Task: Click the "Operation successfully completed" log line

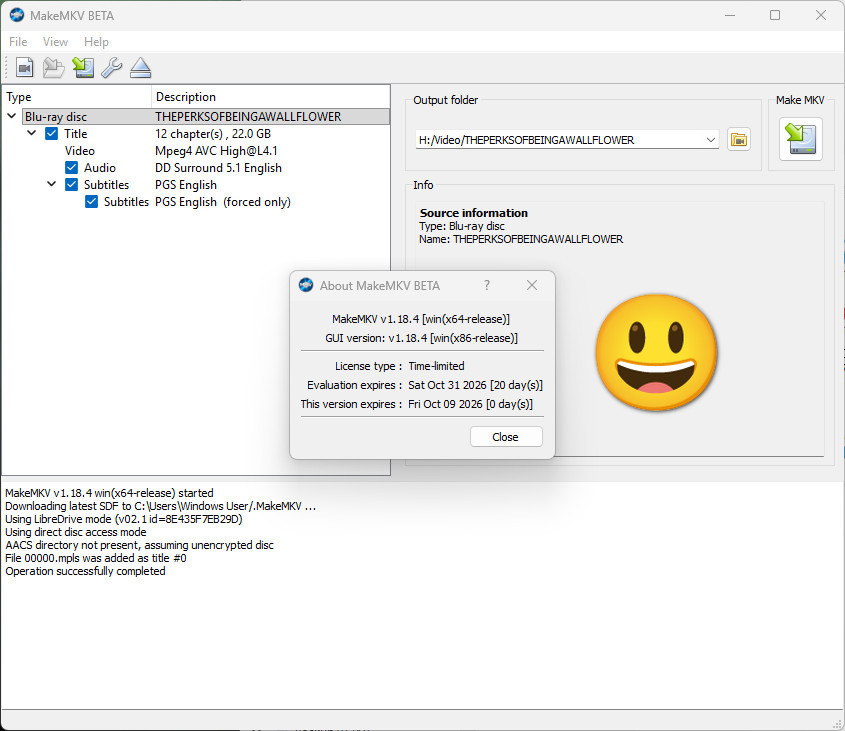Action: pos(85,571)
